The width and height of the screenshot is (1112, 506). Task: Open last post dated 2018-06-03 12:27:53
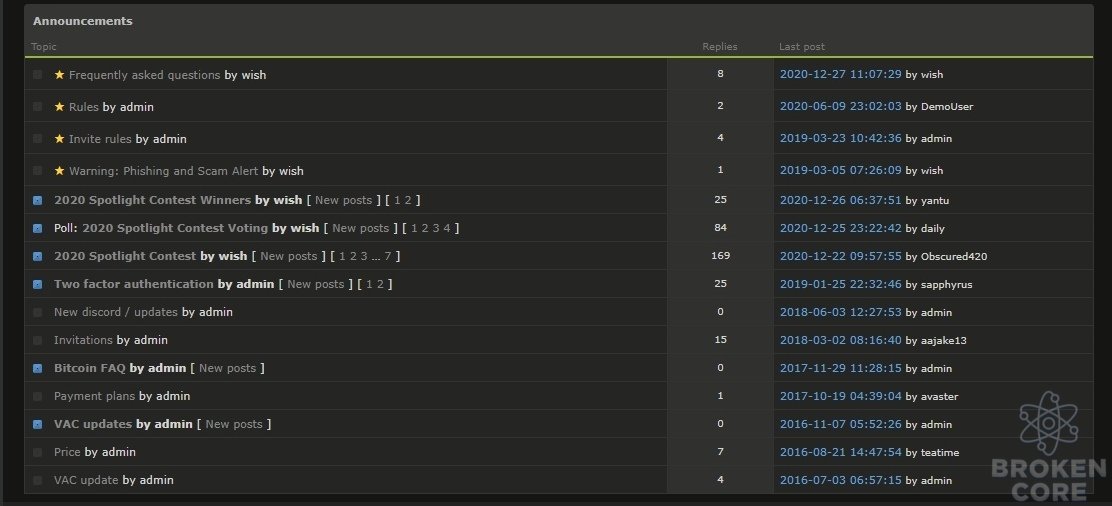[840, 312]
